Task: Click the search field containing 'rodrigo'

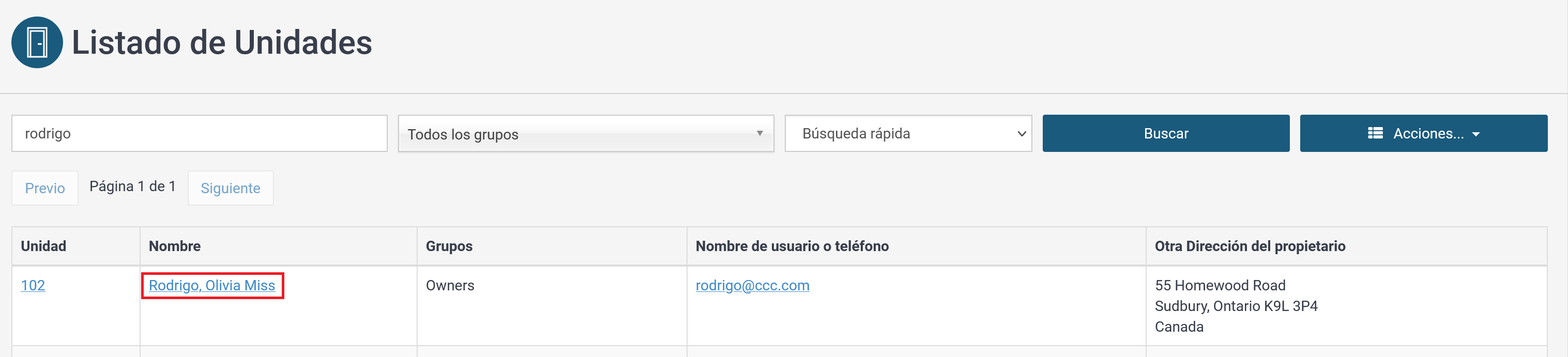Action: [200, 133]
